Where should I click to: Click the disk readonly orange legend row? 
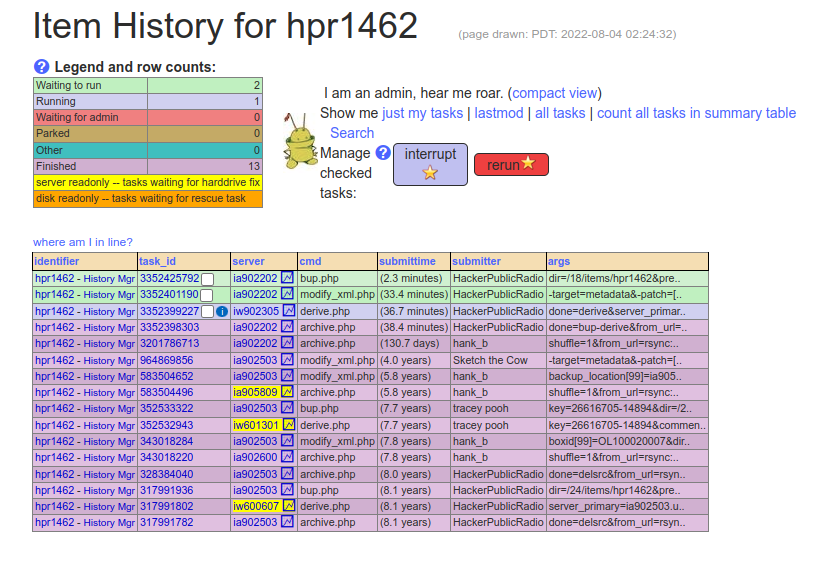(x=148, y=199)
